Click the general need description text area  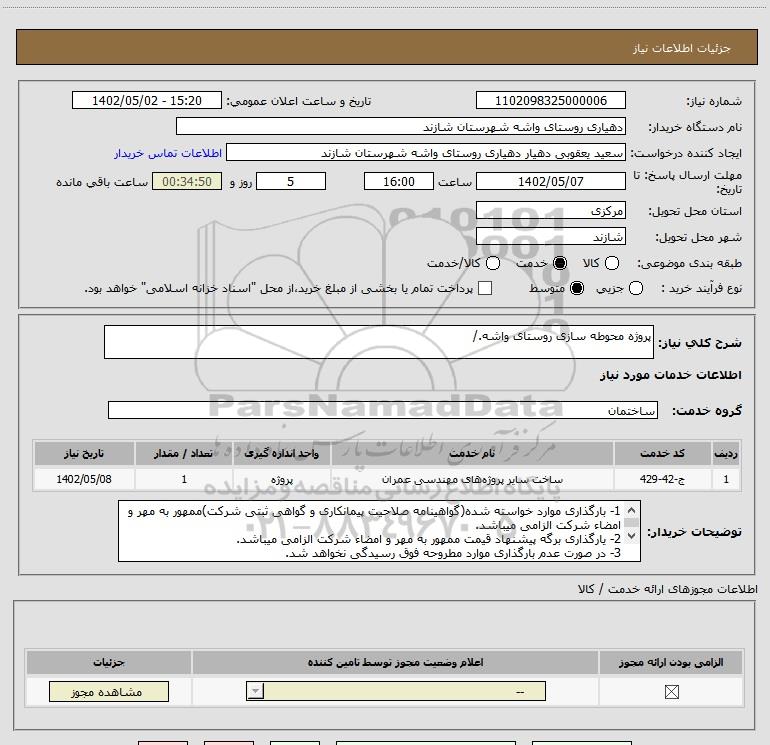tap(379, 342)
